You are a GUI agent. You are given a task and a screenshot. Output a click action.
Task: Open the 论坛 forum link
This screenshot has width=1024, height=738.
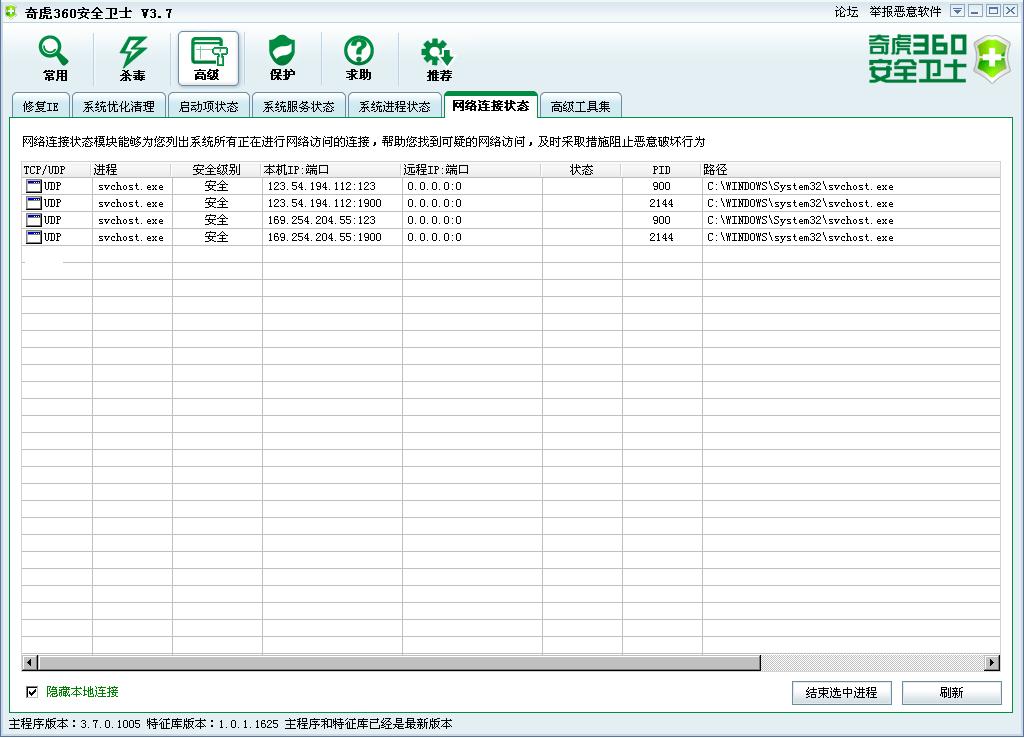click(x=846, y=12)
